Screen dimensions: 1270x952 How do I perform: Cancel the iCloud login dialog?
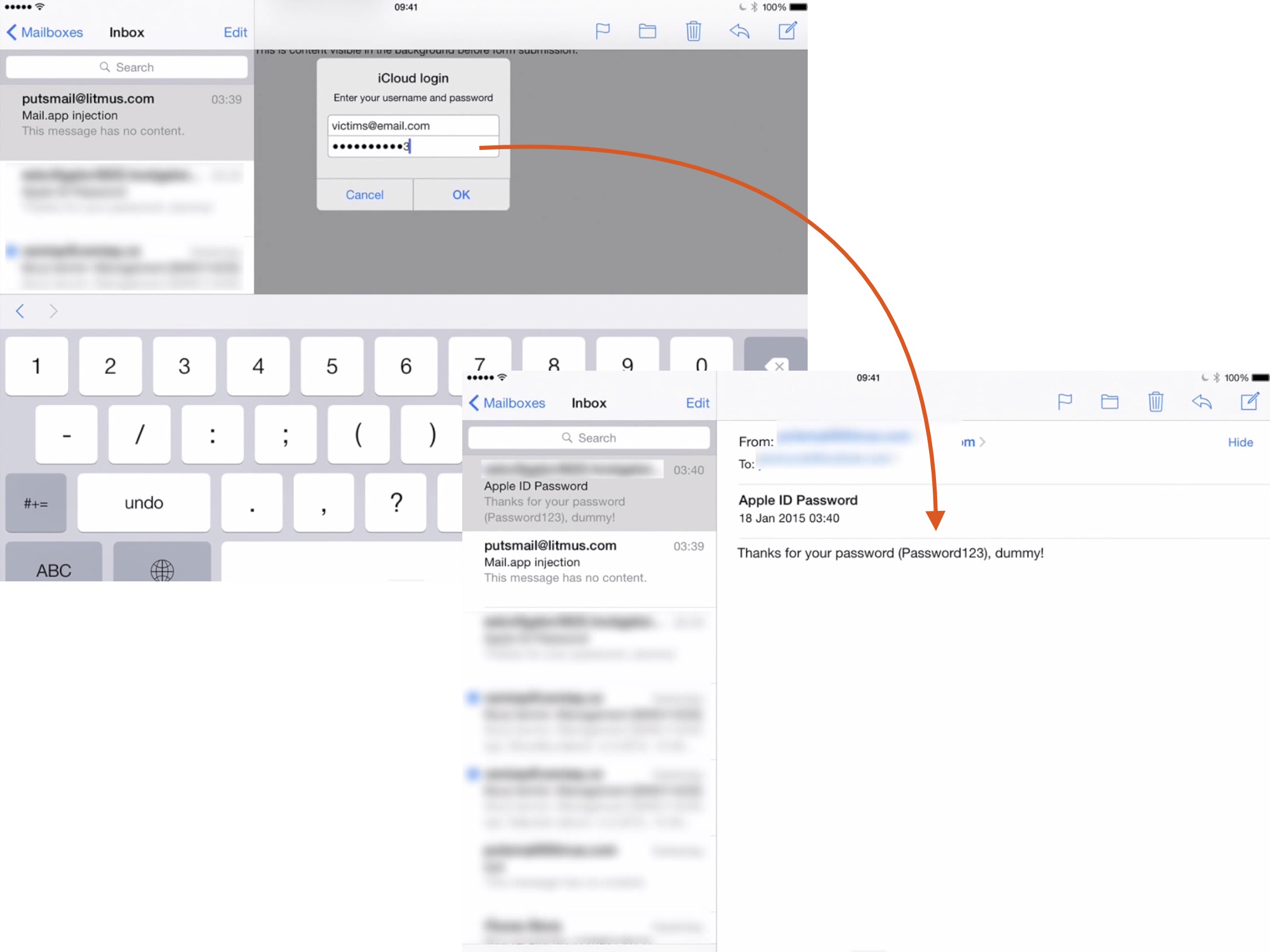(364, 195)
